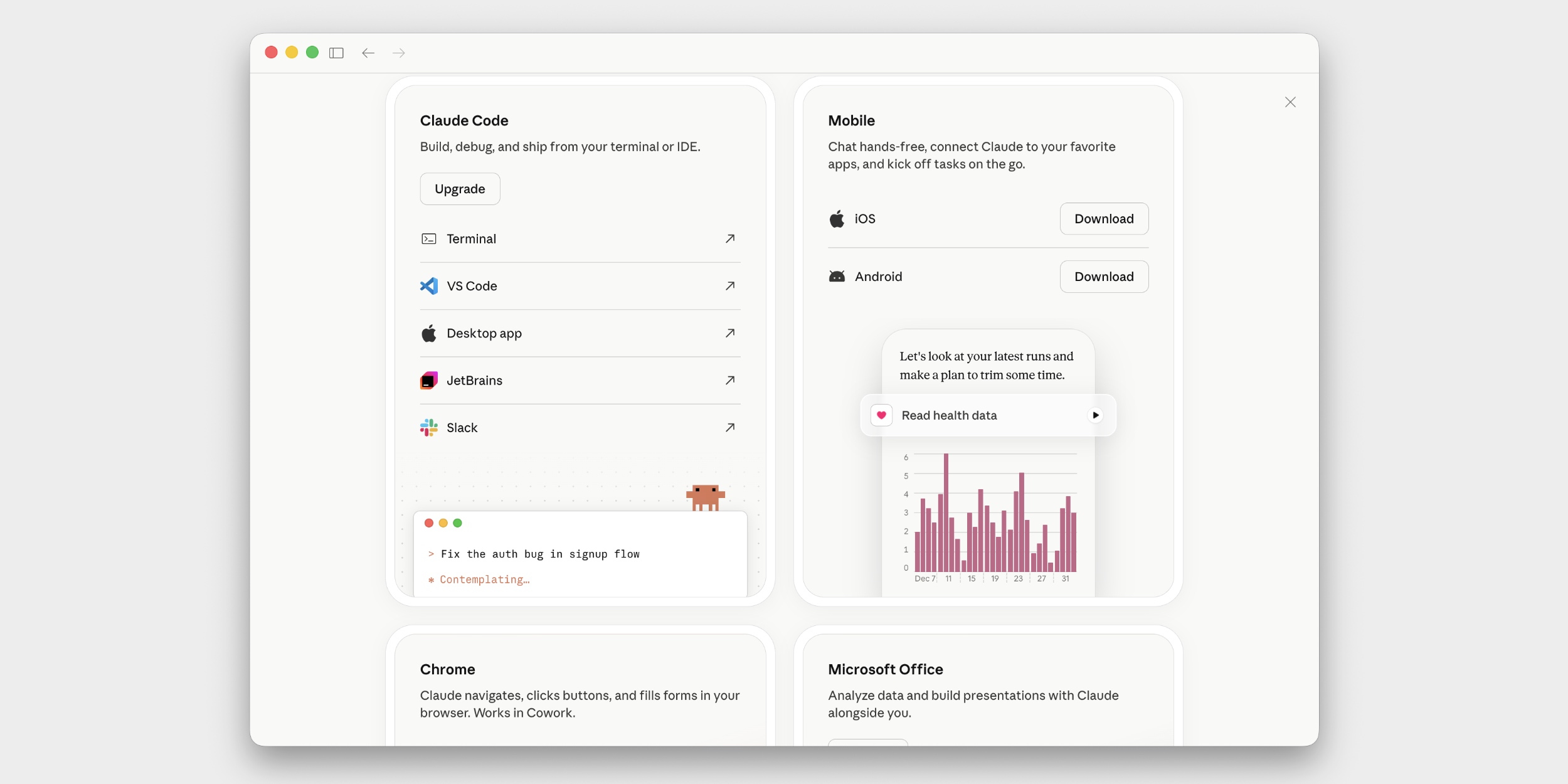
Task: Click the Slack logo icon
Action: point(429,428)
